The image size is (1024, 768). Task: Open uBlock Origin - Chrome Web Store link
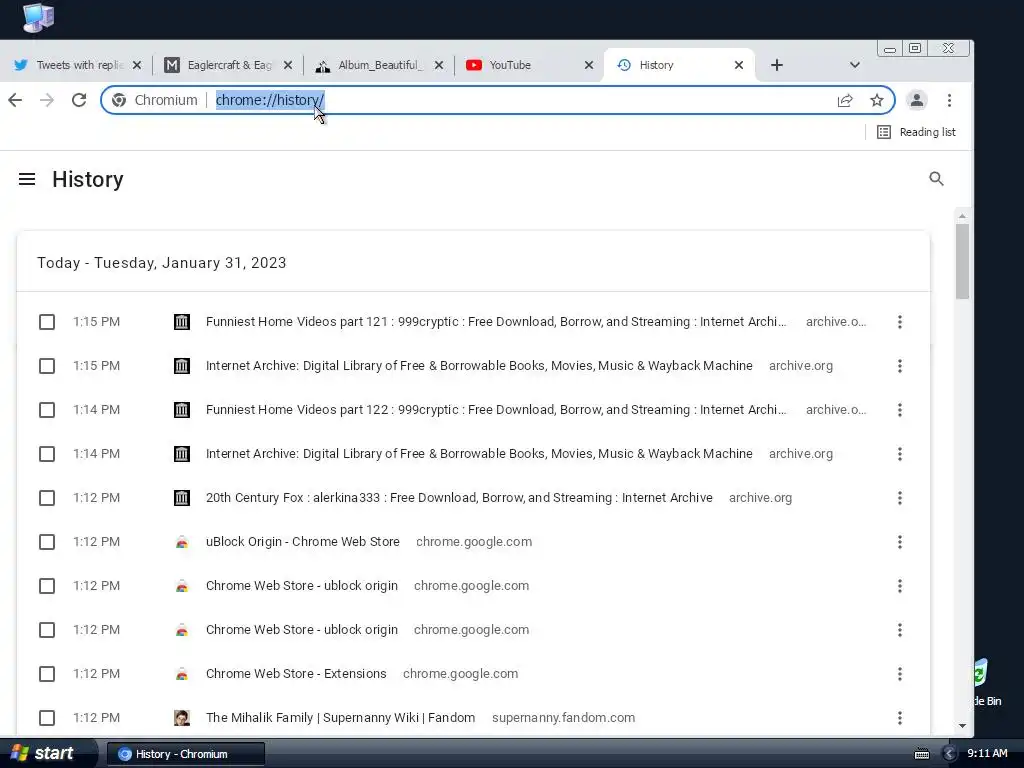(x=302, y=542)
